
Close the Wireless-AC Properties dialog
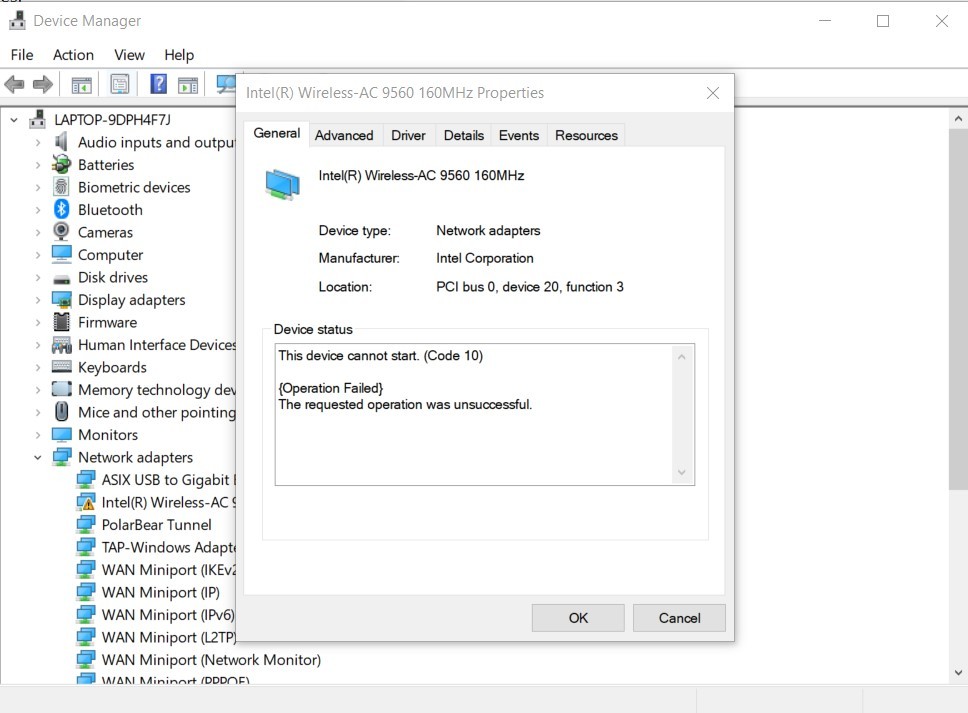[x=712, y=93]
